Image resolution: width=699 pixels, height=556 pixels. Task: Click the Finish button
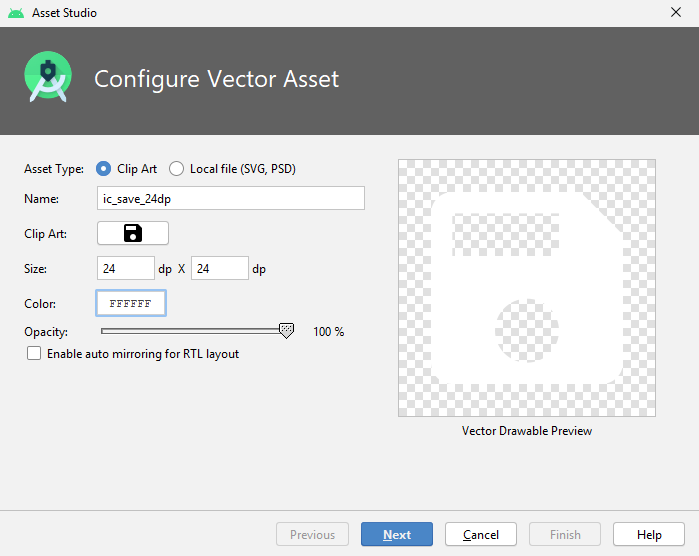pyautogui.click(x=565, y=534)
